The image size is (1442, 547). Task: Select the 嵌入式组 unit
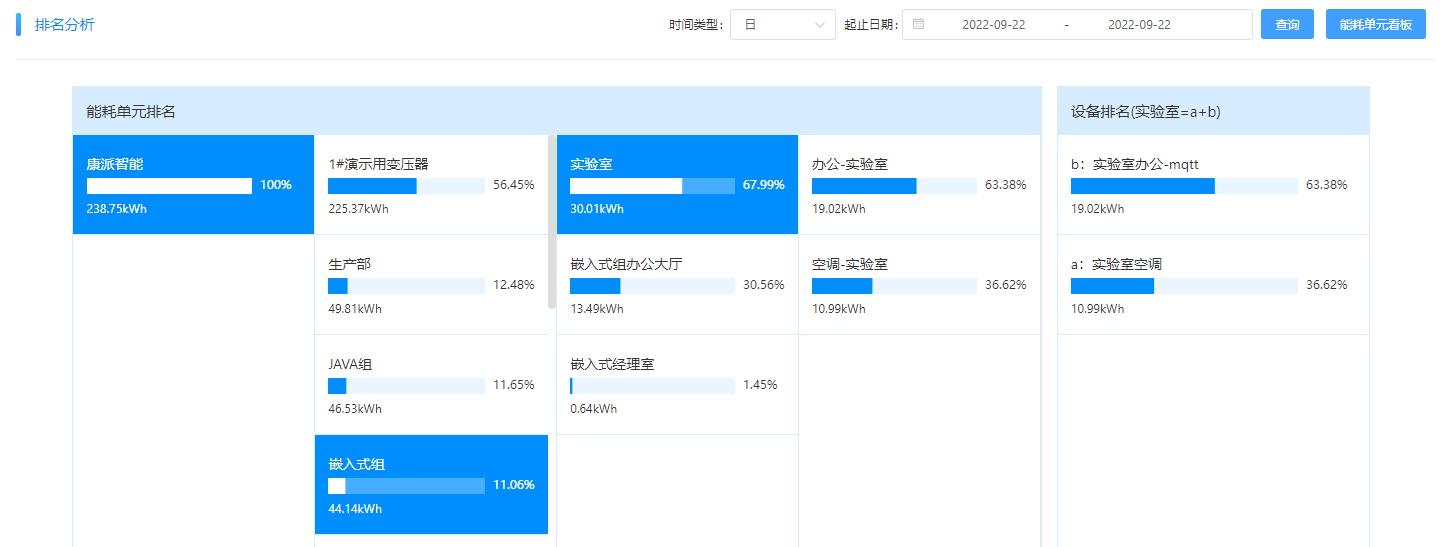coord(431,485)
